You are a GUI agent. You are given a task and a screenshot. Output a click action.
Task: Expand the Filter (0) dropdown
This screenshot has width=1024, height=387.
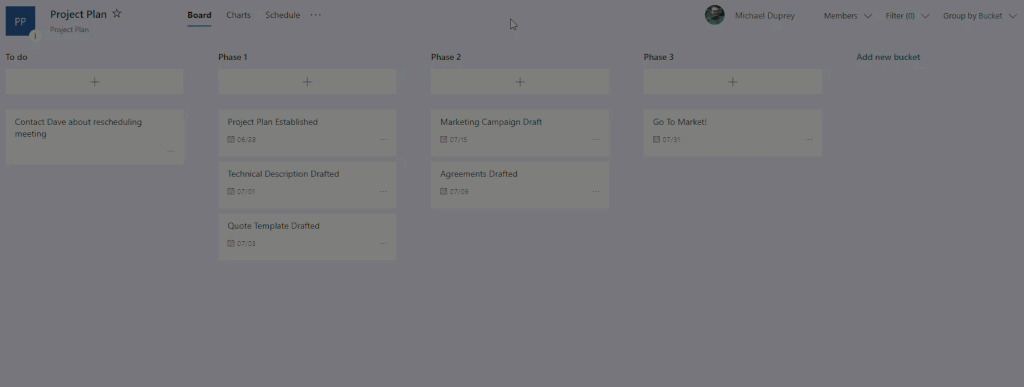pyautogui.click(x=907, y=16)
